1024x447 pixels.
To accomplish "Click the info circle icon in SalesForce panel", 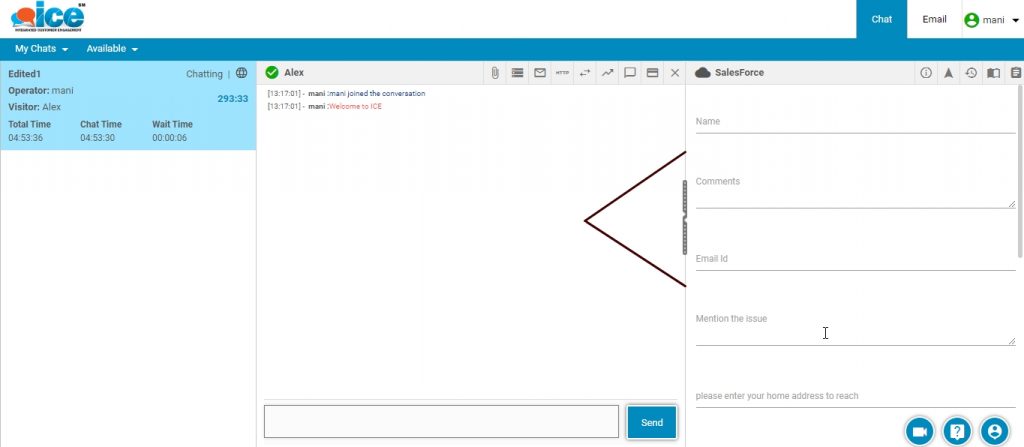I will point(926,73).
